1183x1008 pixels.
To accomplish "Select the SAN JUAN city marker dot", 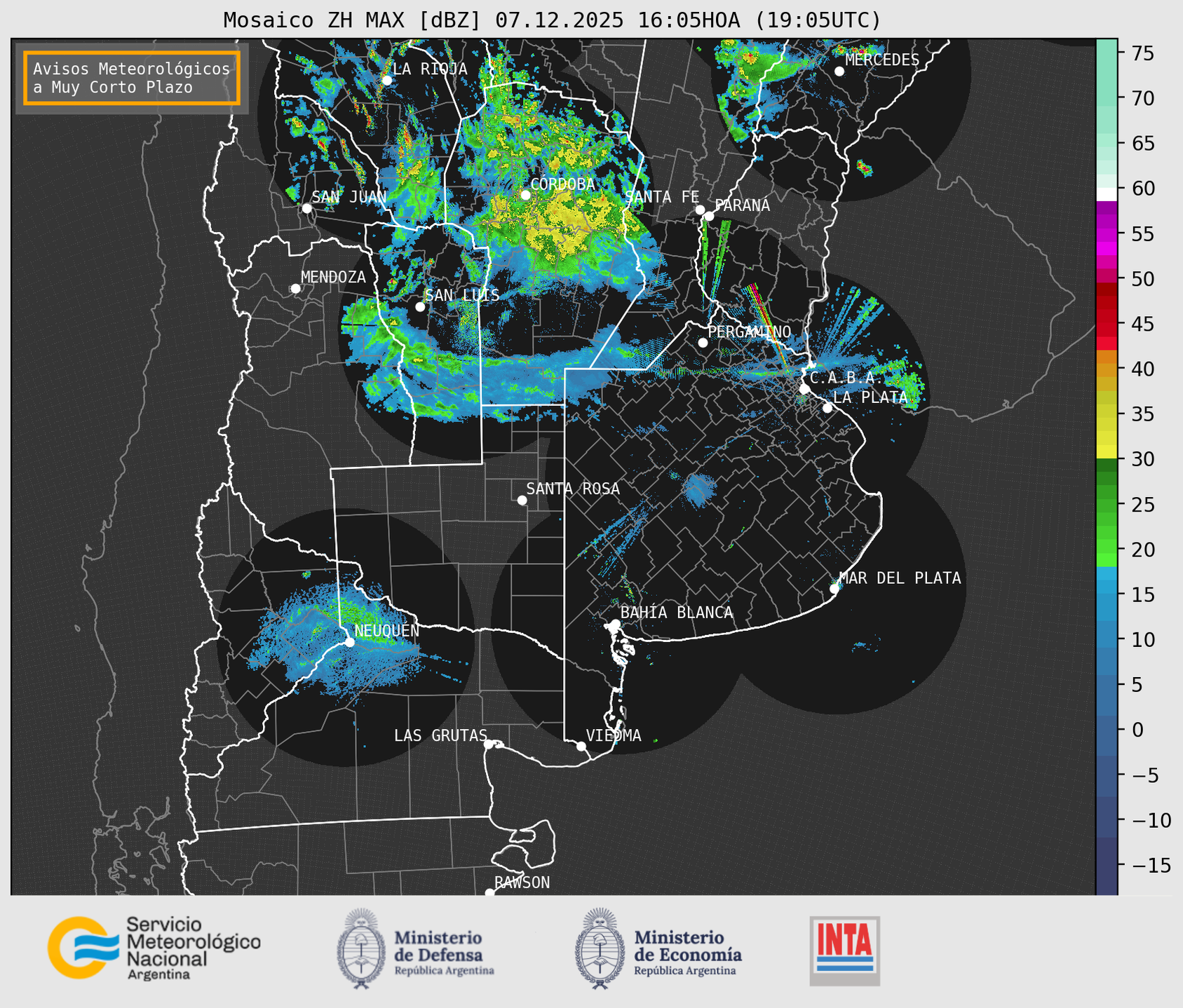I will 306,208.
